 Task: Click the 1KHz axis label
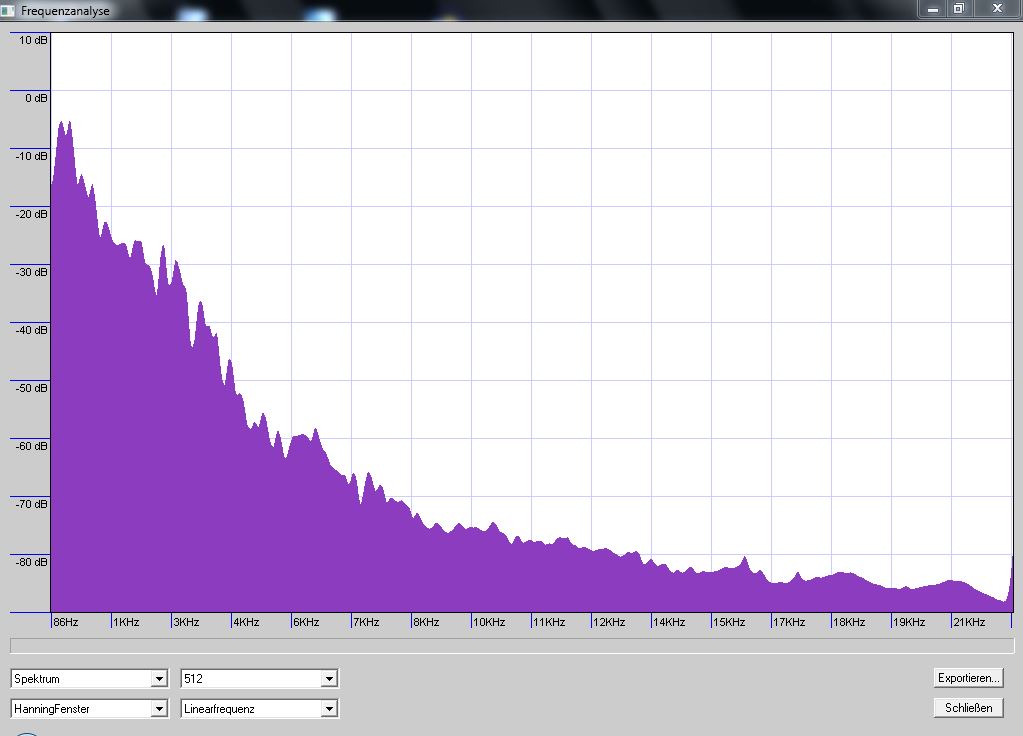[126, 622]
